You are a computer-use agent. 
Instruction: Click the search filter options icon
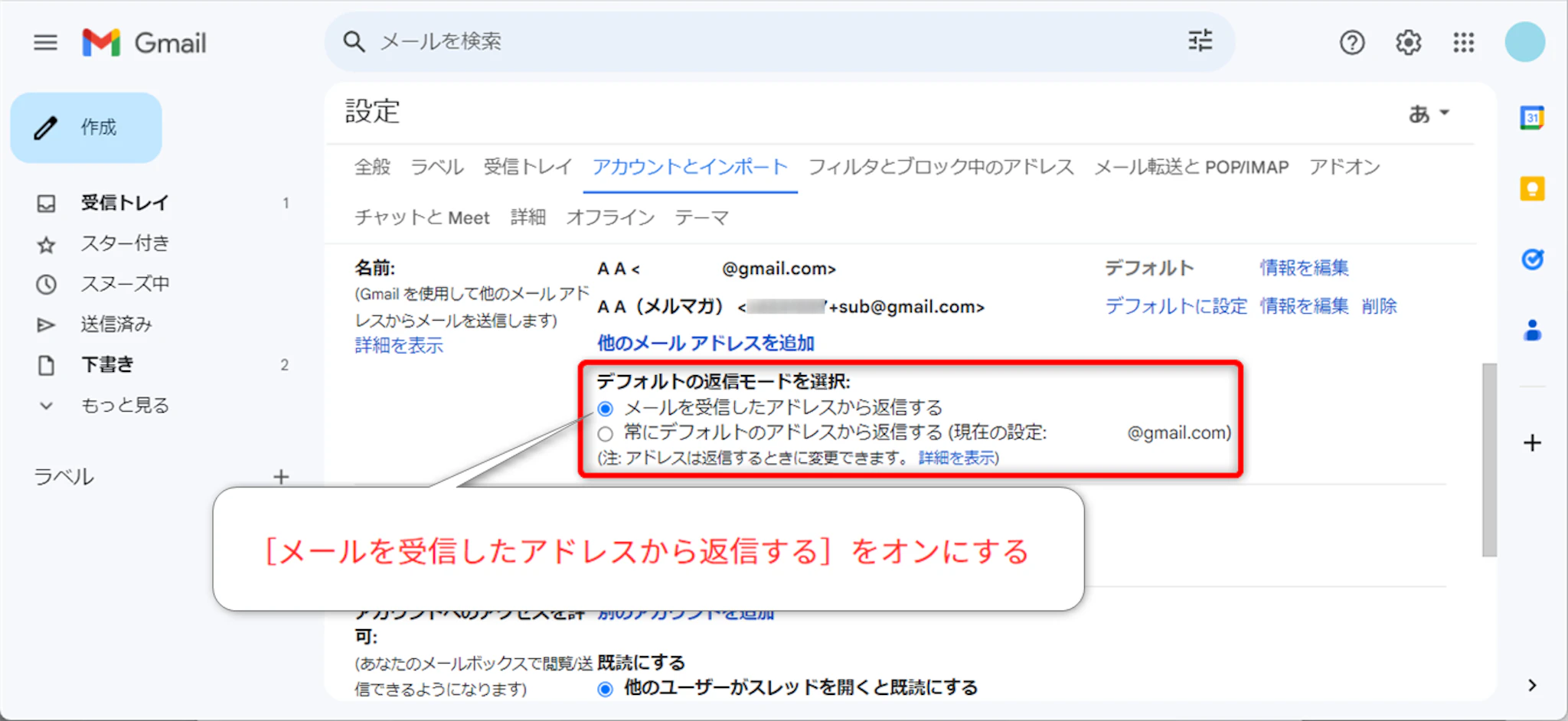pos(1200,41)
